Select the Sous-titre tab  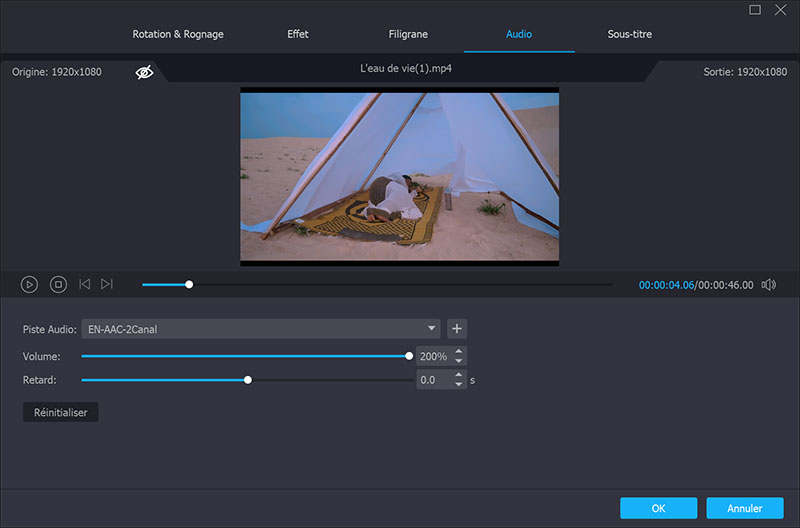coord(629,34)
